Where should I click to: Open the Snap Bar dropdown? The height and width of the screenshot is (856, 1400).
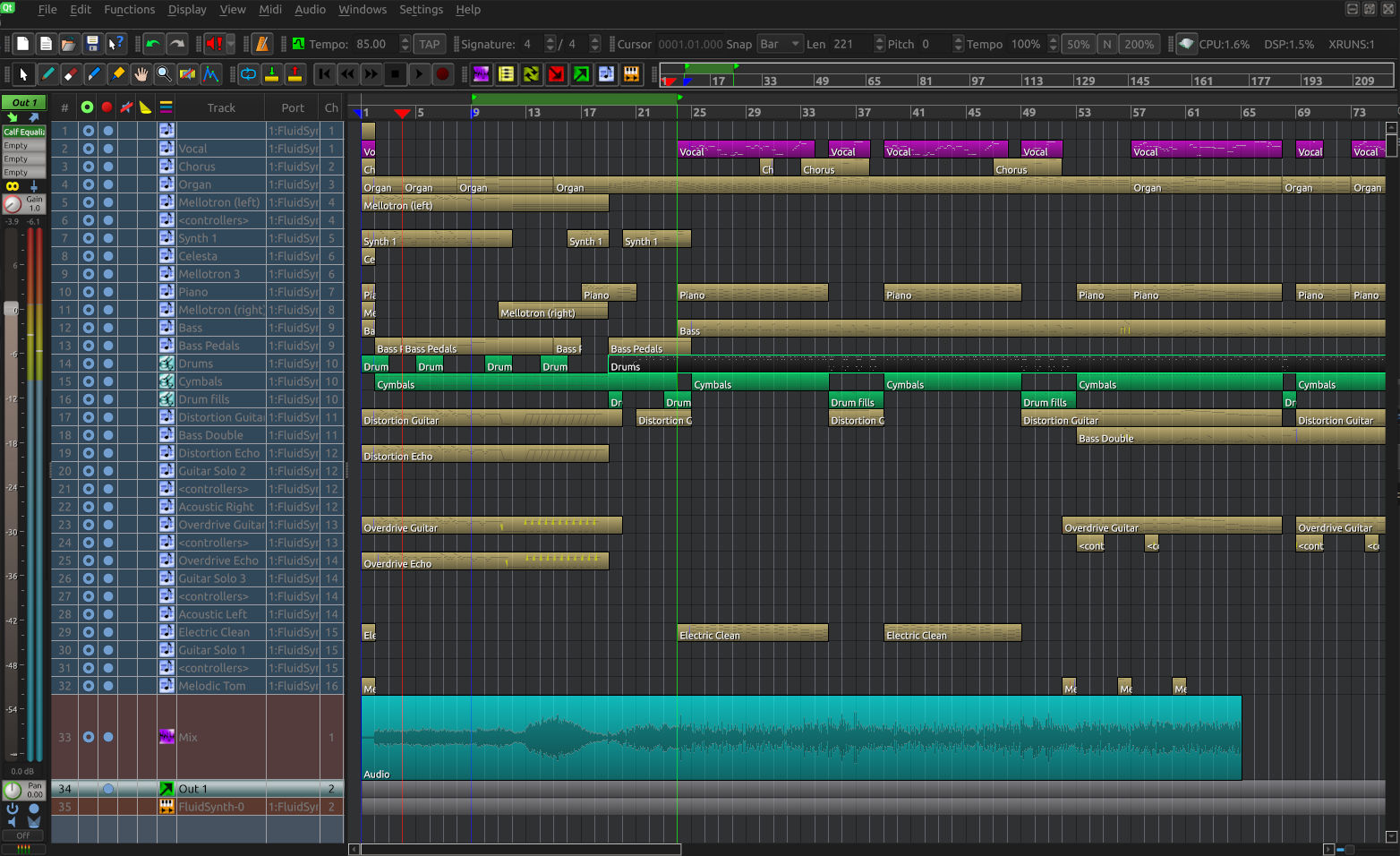[780, 44]
